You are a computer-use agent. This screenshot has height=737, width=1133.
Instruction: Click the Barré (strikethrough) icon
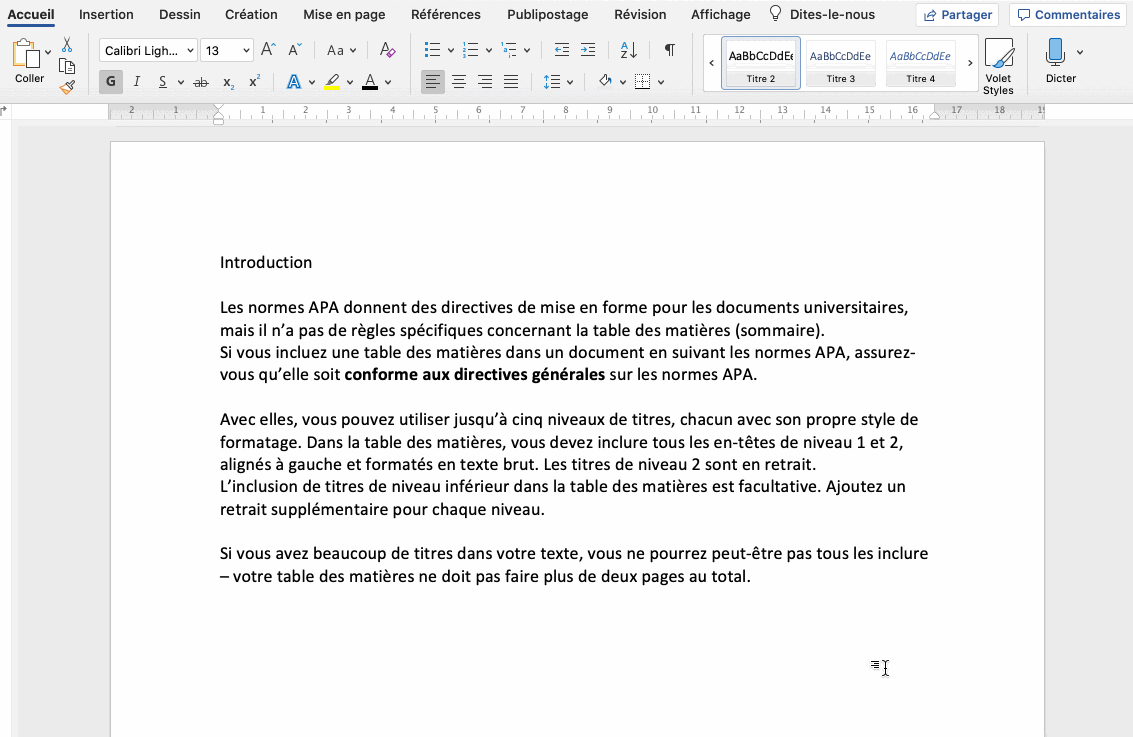click(200, 81)
